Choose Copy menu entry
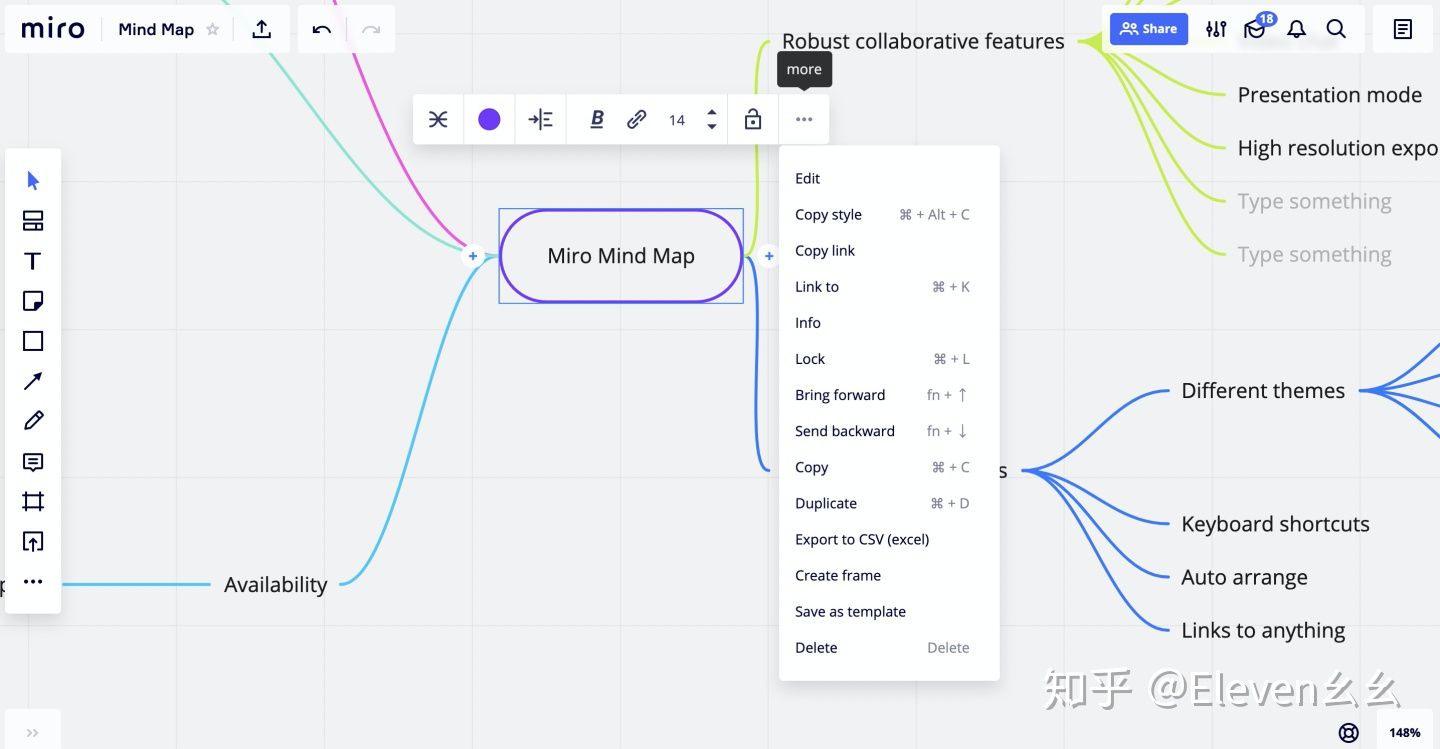This screenshot has height=749, width=1440. coord(889,467)
